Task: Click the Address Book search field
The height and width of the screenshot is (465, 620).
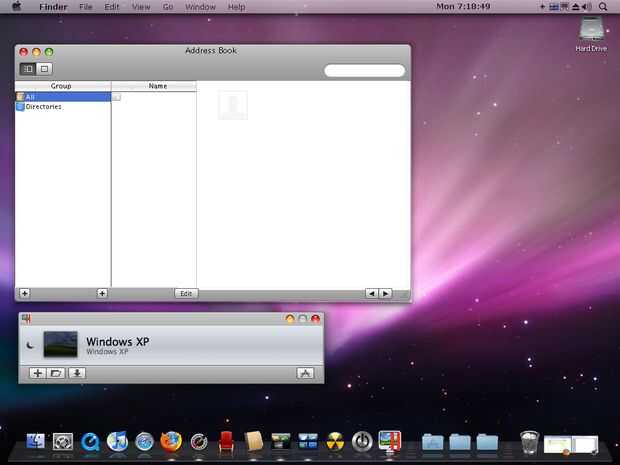Action: click(365, 71)
